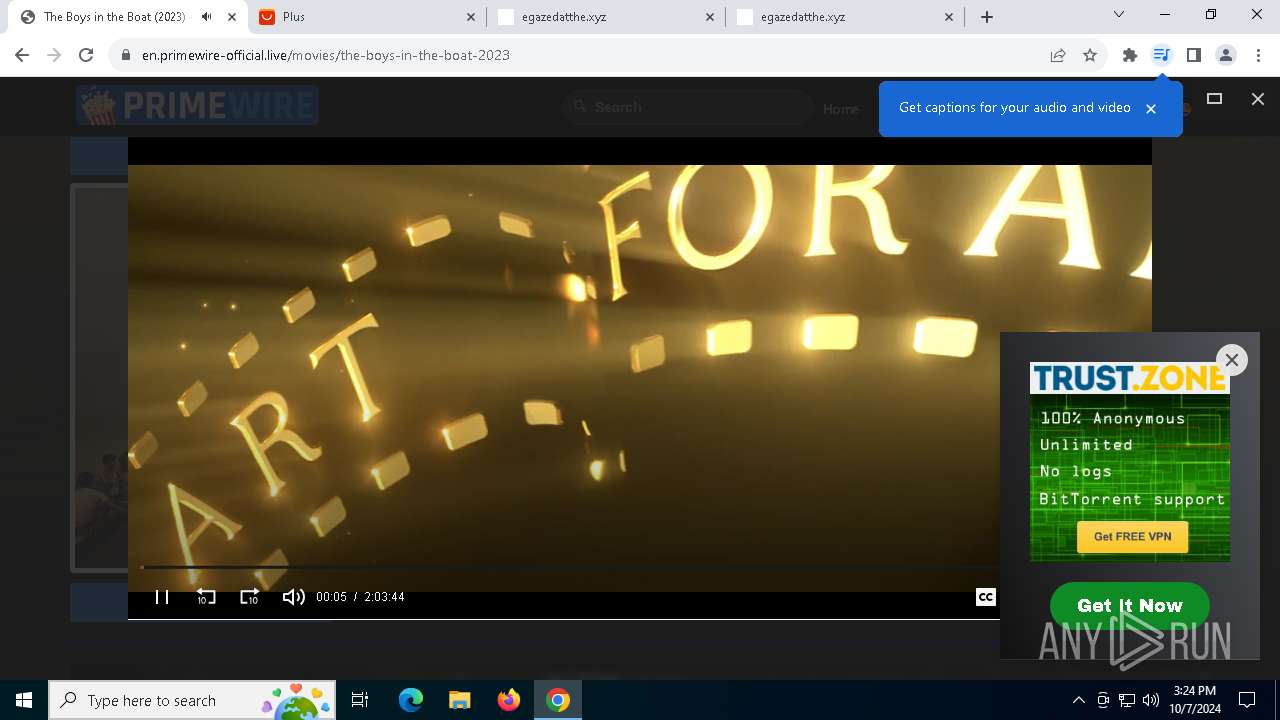Mute tab audio via speaker icon
This screenshot has height=720, width=1280.
pyautogui.click(x=206, y=17)
